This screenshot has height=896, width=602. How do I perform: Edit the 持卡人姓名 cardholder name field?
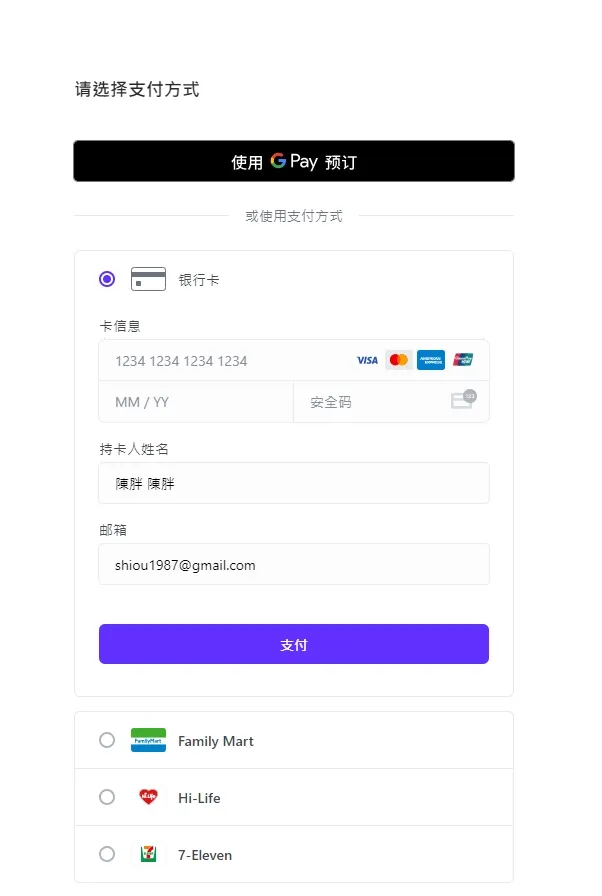294,484
